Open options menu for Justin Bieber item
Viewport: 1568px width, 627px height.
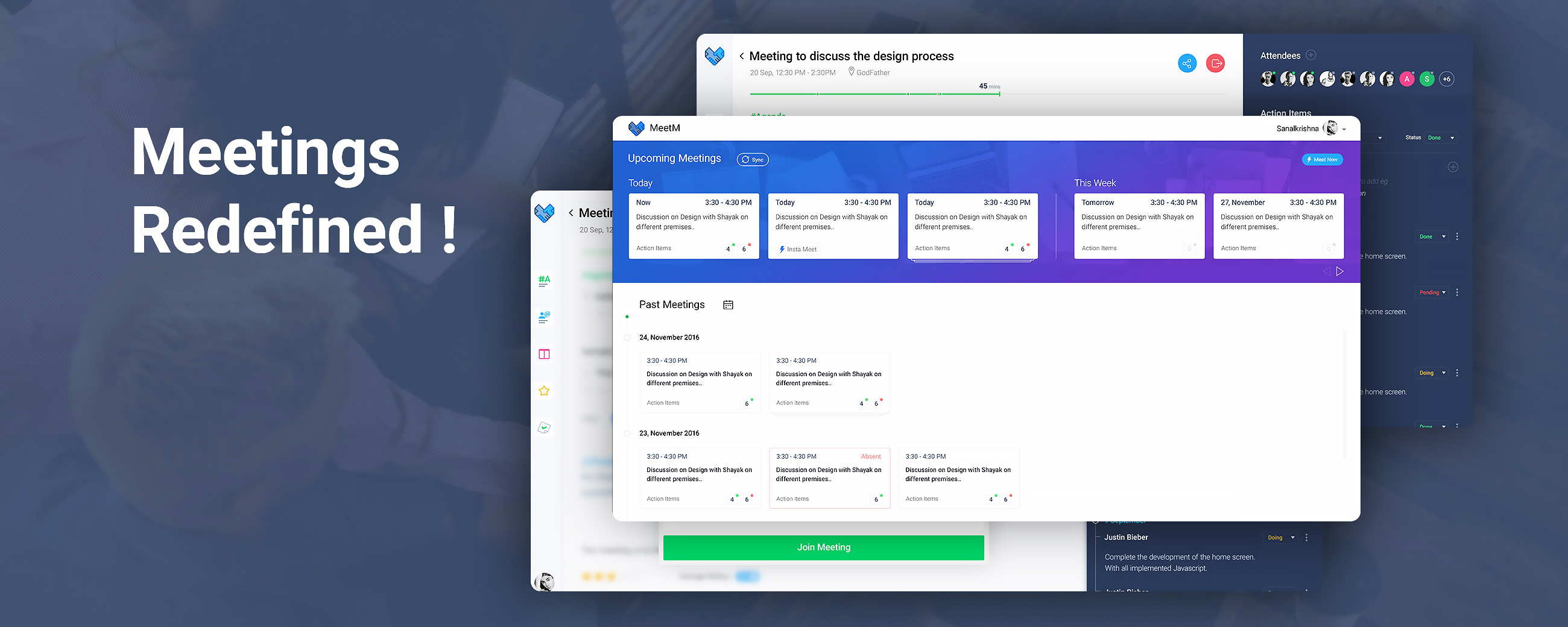(1306, 538)
